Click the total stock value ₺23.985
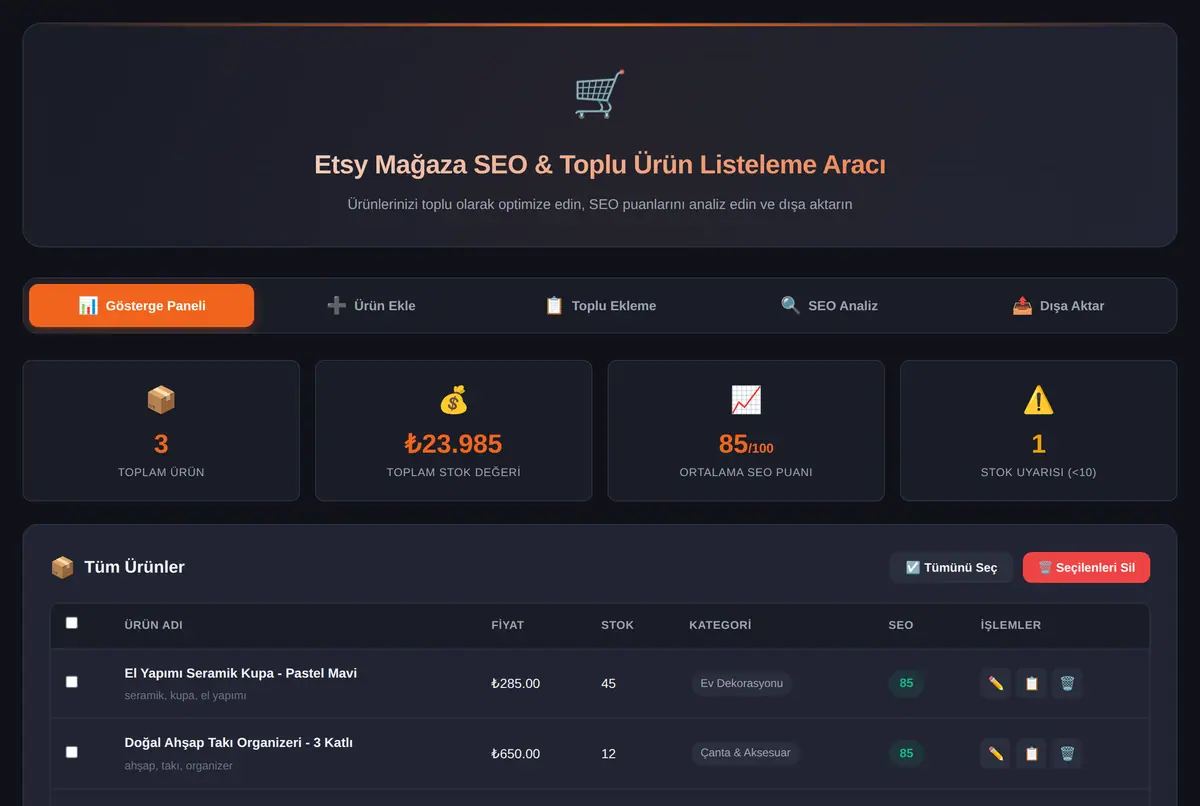The height and width of the screenshot is (806, 1200). pos(453,444)
